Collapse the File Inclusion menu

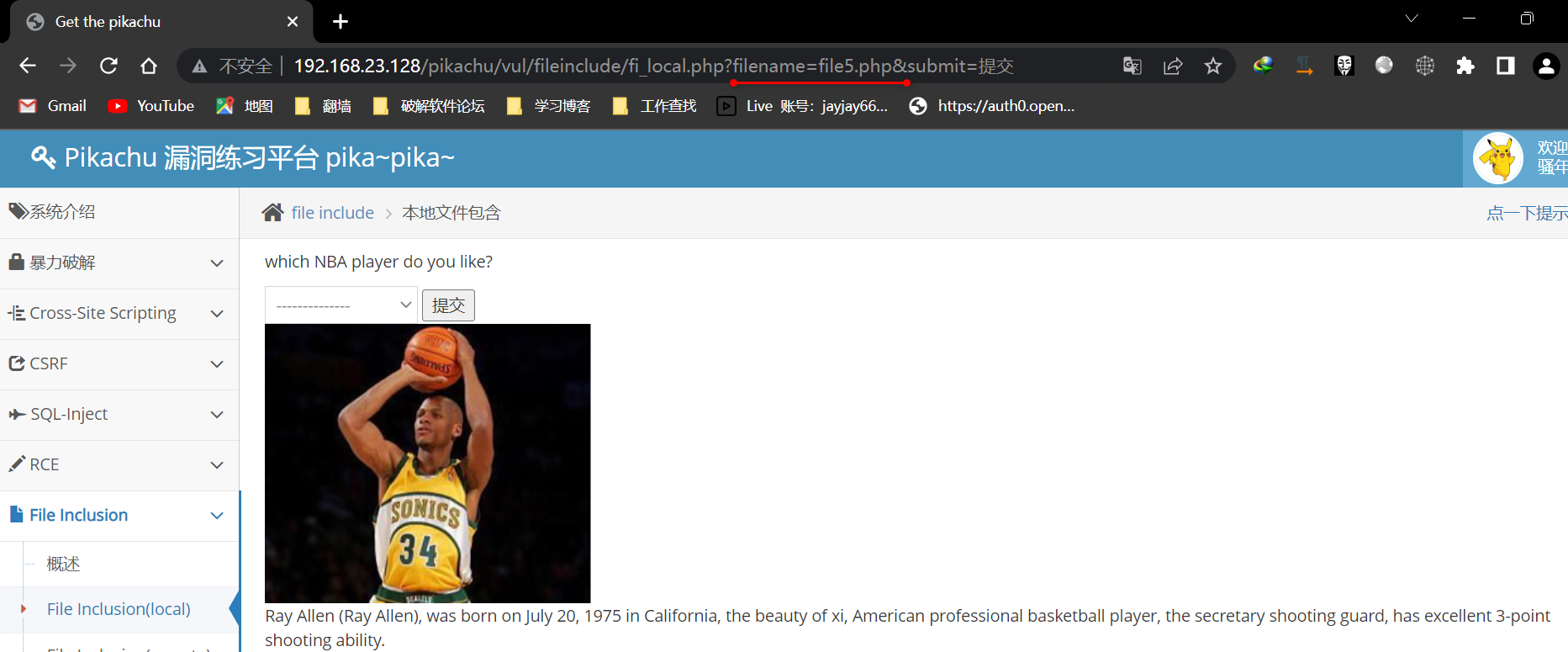point(118,515)
